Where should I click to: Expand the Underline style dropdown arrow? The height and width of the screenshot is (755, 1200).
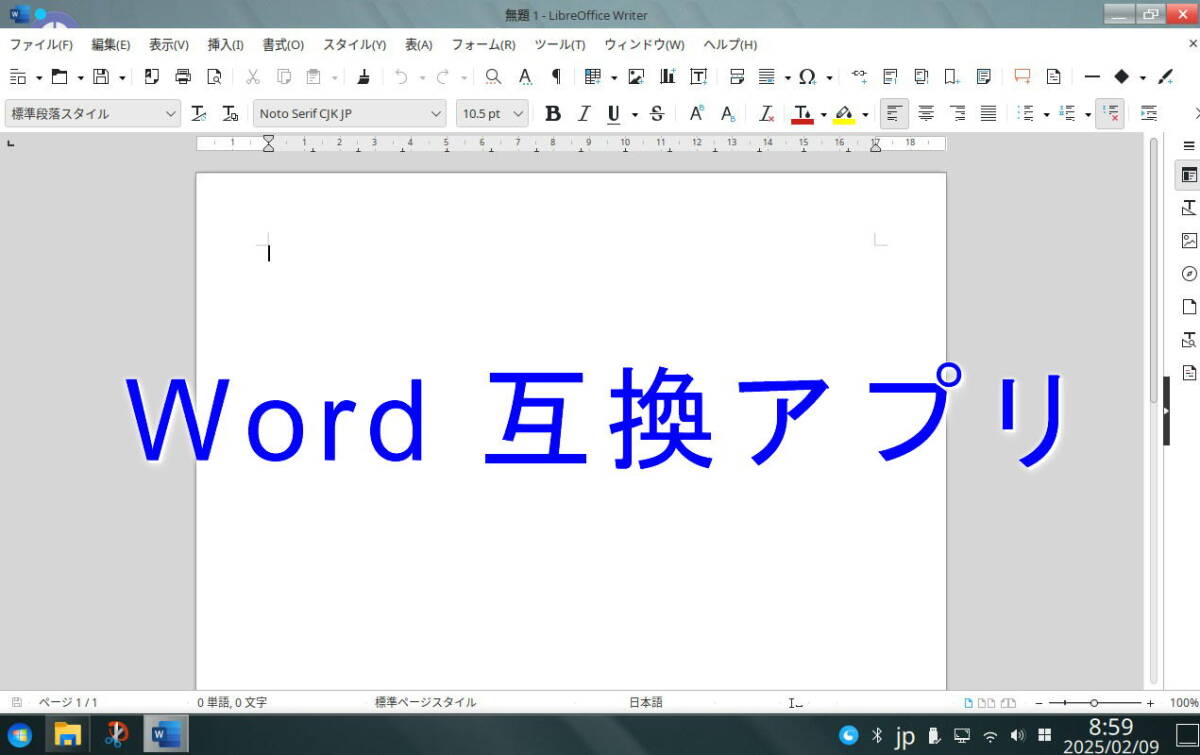click(x=634, y=114)
